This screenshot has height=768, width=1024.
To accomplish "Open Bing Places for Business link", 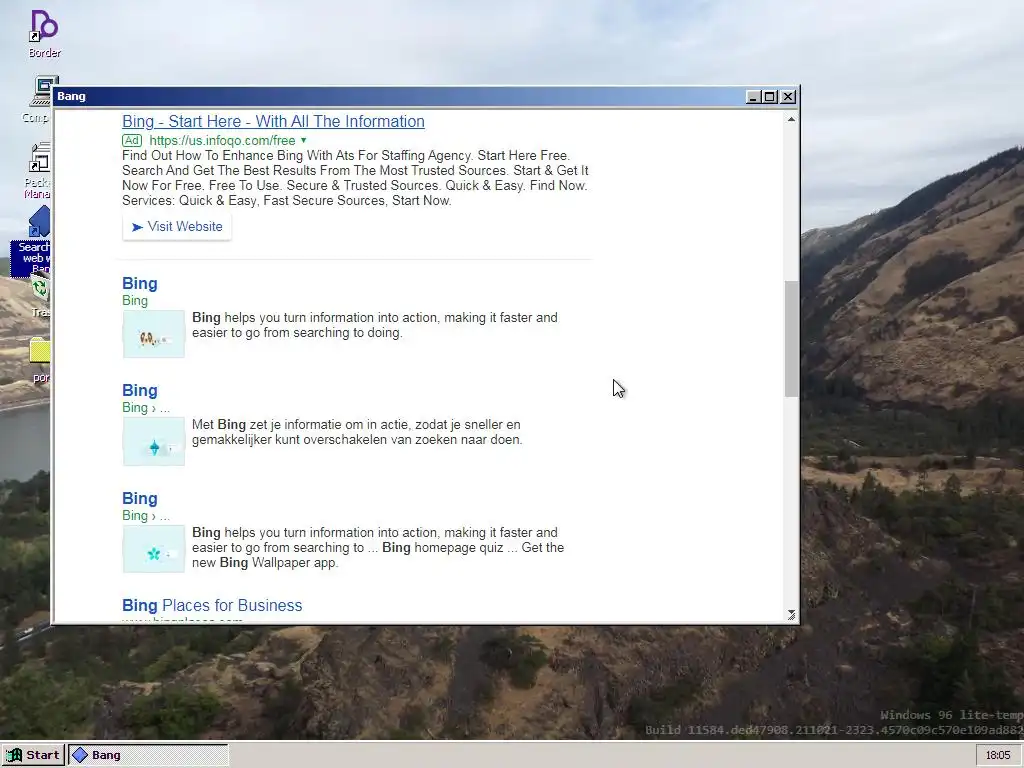I will click(x=212, y=605).
